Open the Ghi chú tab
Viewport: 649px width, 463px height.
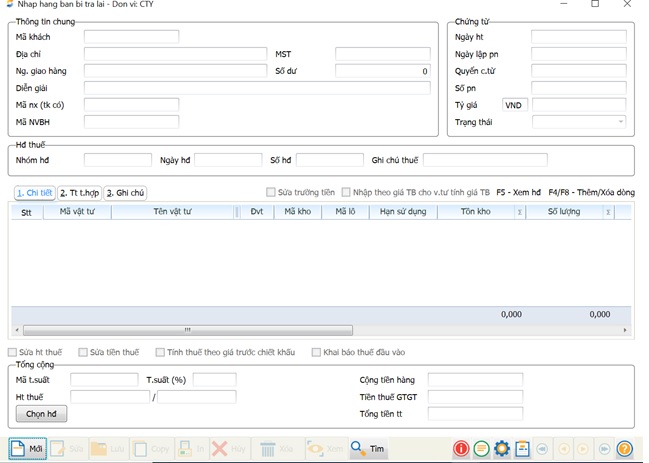[x=126, y=193]
